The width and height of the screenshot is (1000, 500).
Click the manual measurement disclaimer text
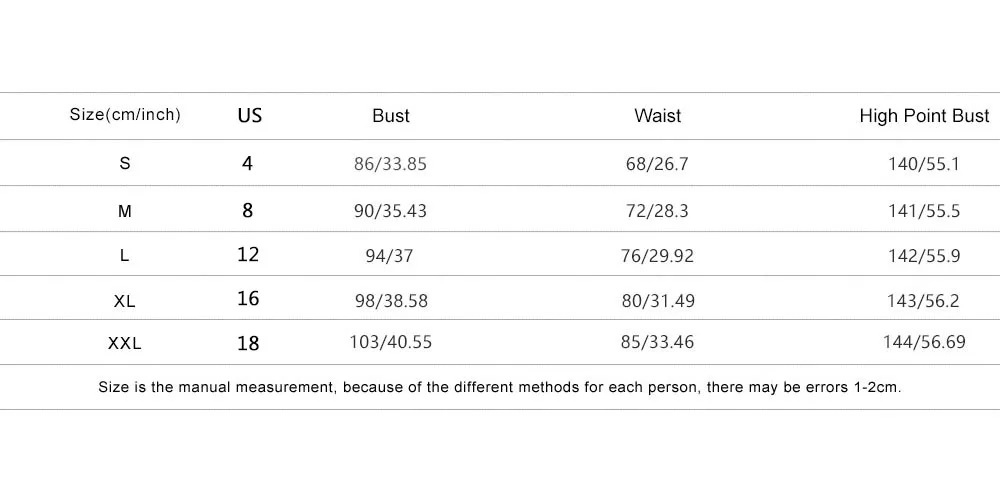[x=500, y=387]
